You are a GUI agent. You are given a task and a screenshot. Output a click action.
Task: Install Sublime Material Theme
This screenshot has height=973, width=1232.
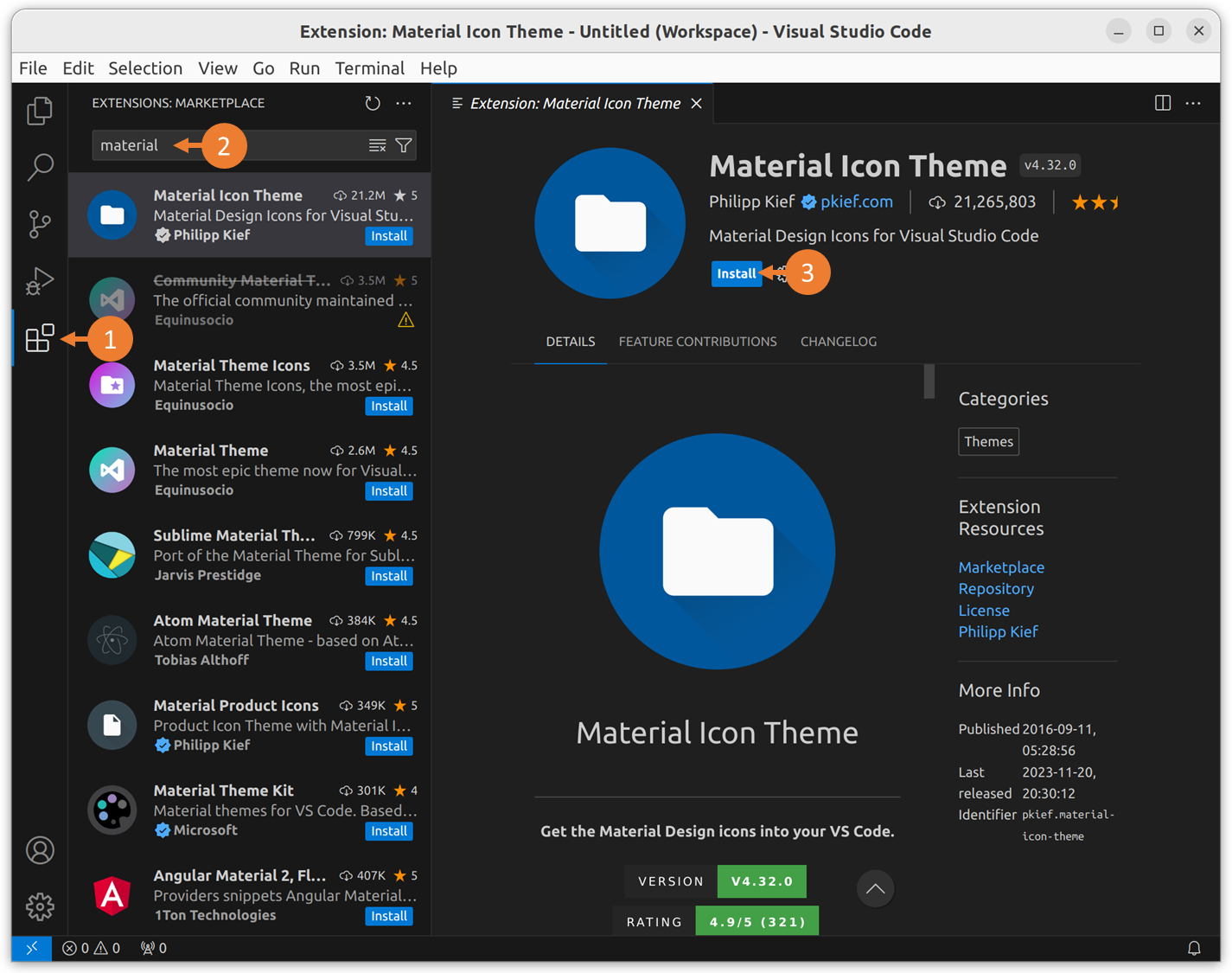coord(389,576)
